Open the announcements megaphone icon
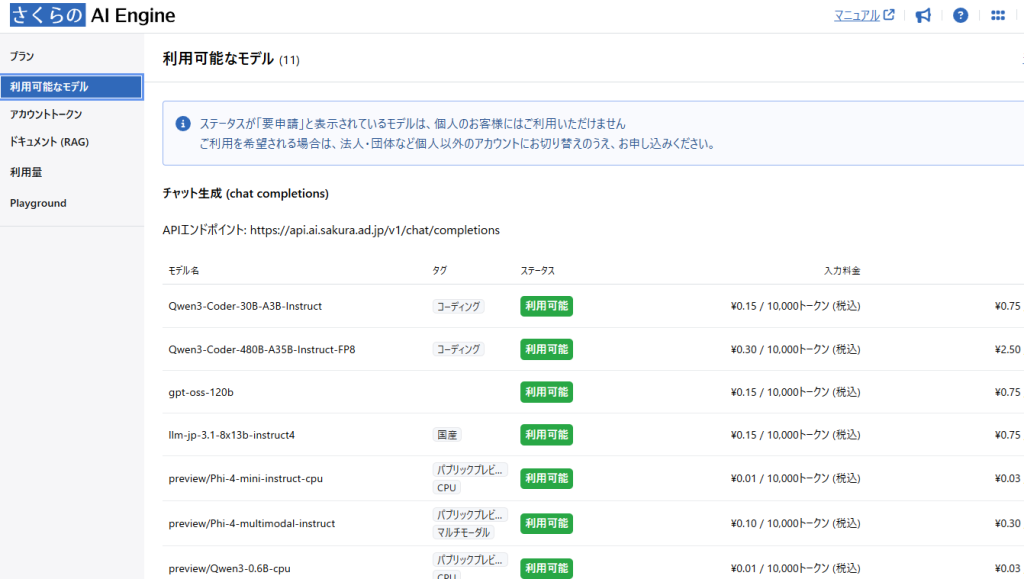This screenshot has width=1024, height=579. click(x=922, y=15)
